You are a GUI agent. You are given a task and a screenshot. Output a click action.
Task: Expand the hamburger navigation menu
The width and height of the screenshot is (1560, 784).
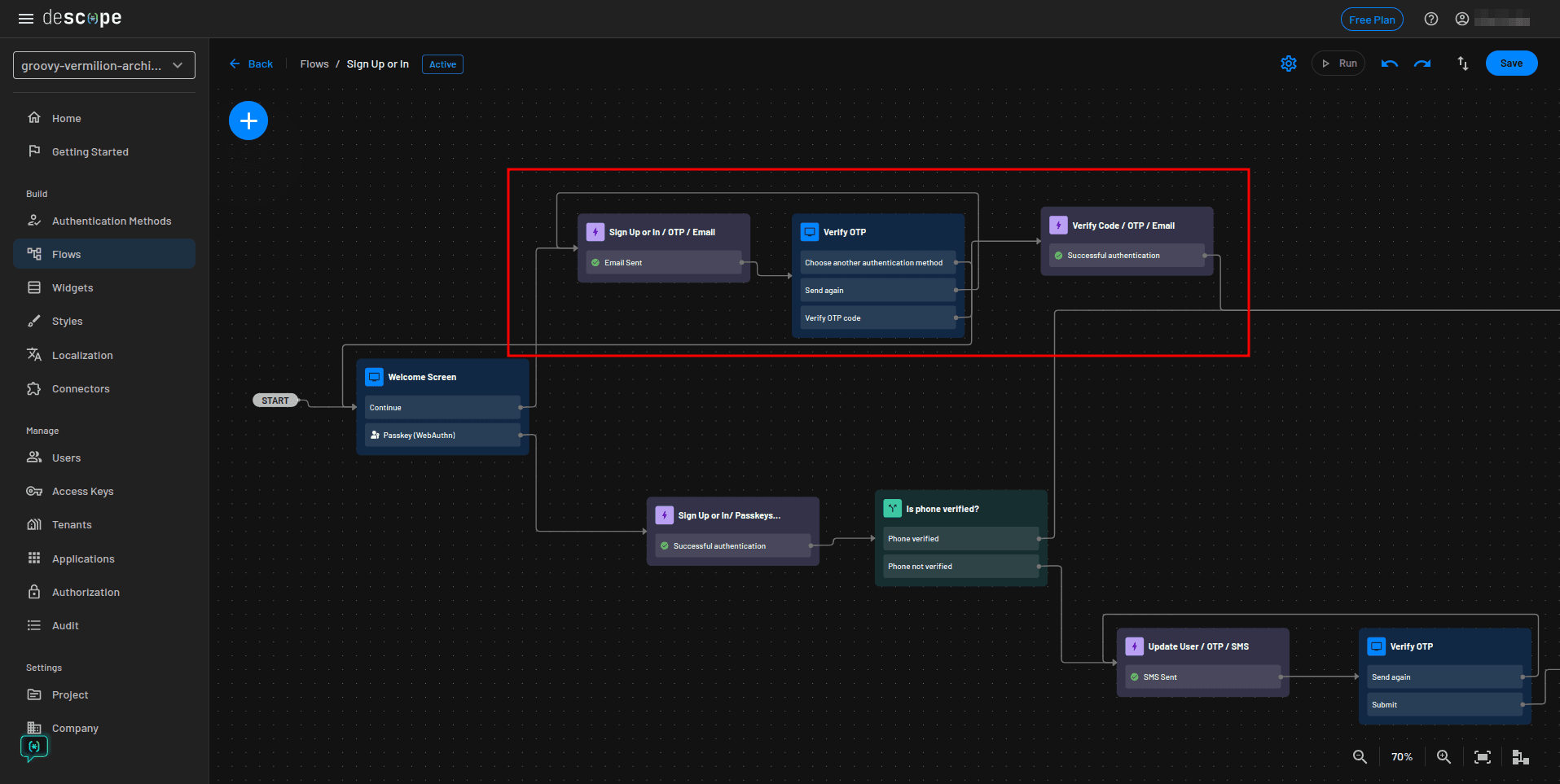pyautogui.click(x=25, y=18)
